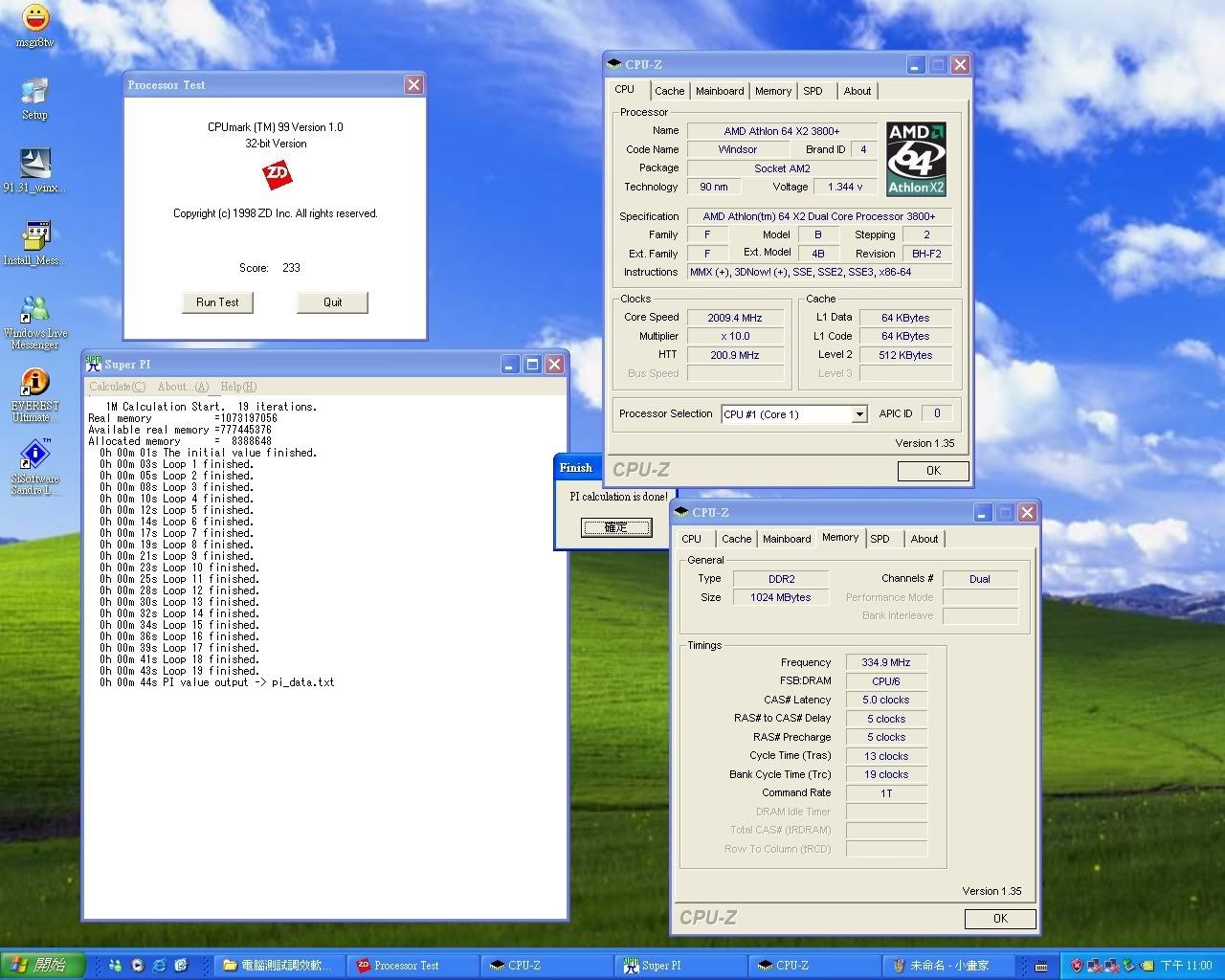
Task: Open Processor Selection dropdown in CPU-Z
Action: [x=859, y=414]
